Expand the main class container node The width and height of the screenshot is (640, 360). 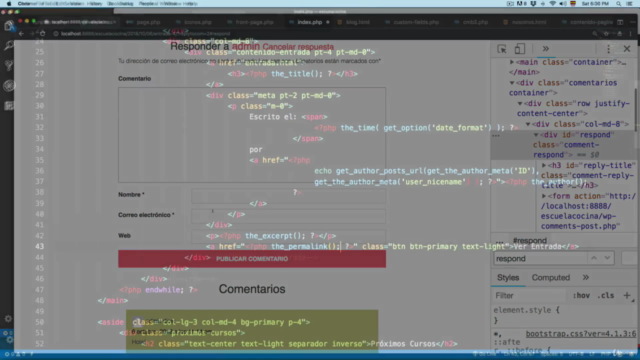[511, 62]
